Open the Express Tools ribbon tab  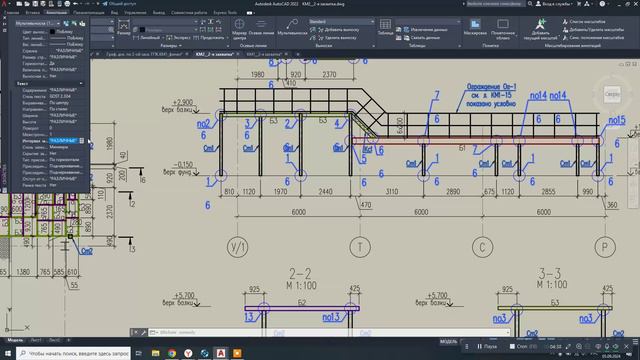(225, 13)
